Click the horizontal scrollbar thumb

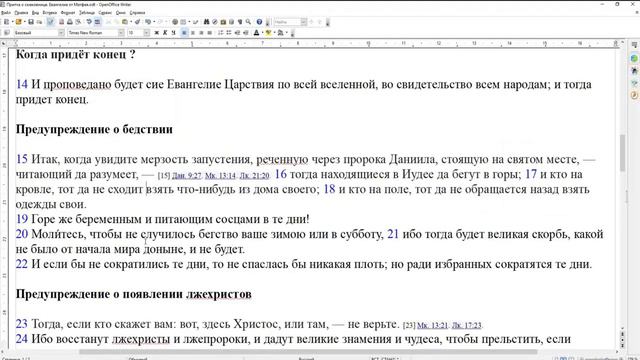(x=308, y=352)
